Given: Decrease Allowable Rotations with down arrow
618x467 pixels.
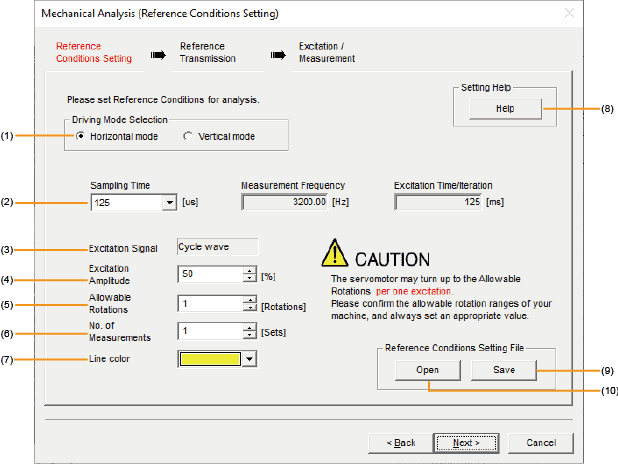Looking at the screenshot, I should 248,306.
